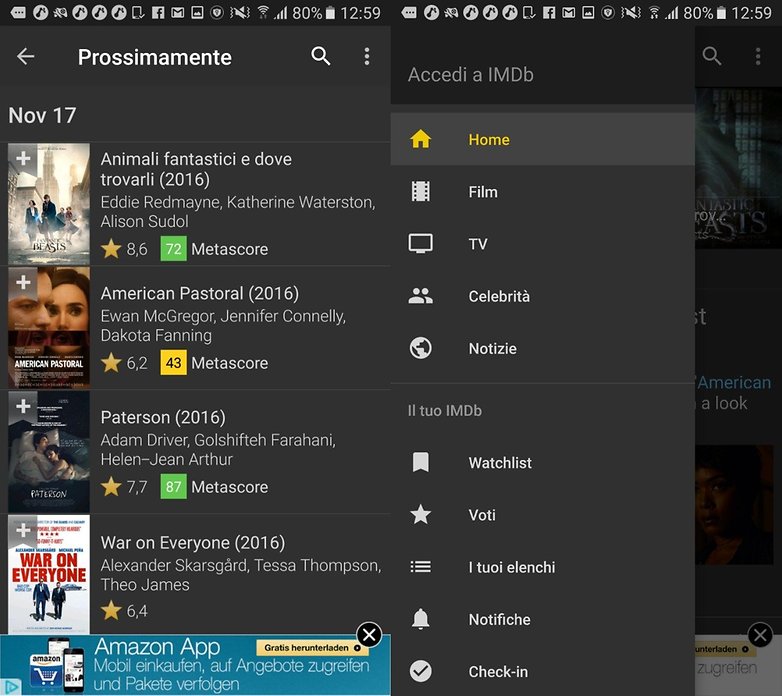
Task: Add Paterson to watchlist with plus
Action: coord(23,406)
